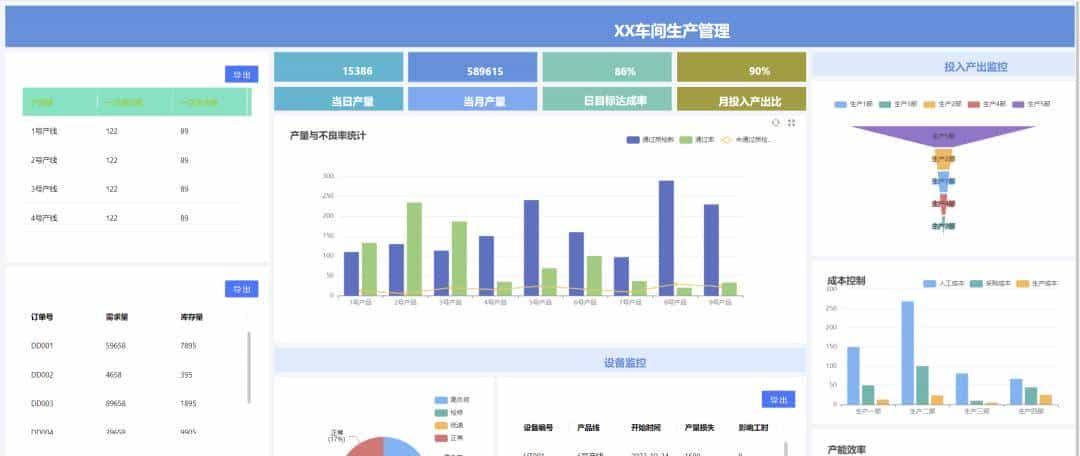Click the 当月产量 label tile

click(x=472, y=99)
